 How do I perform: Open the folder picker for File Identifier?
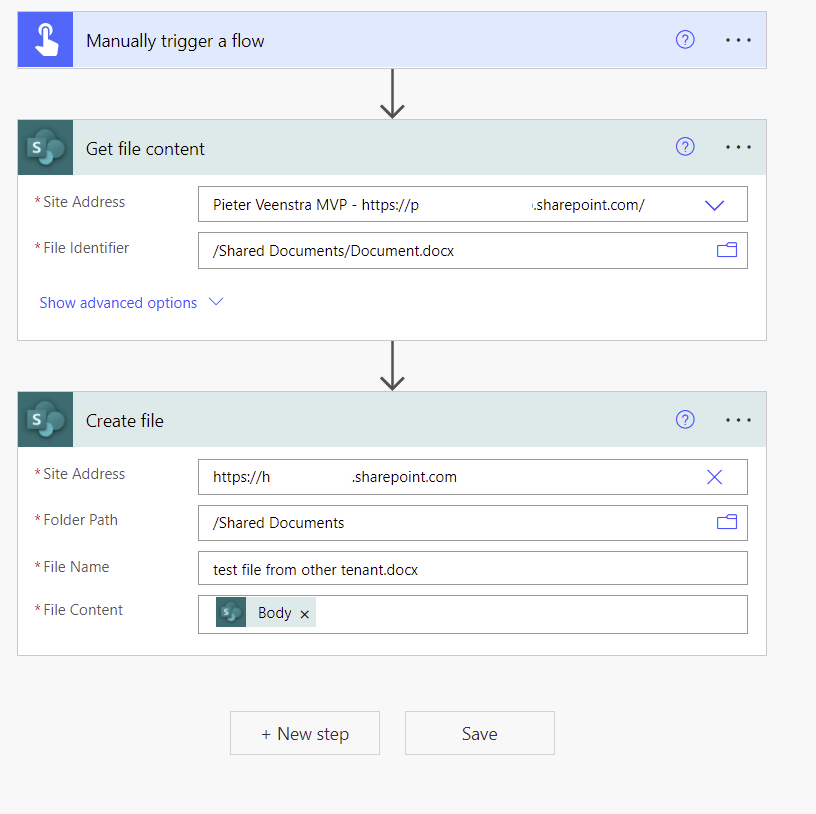726,250
